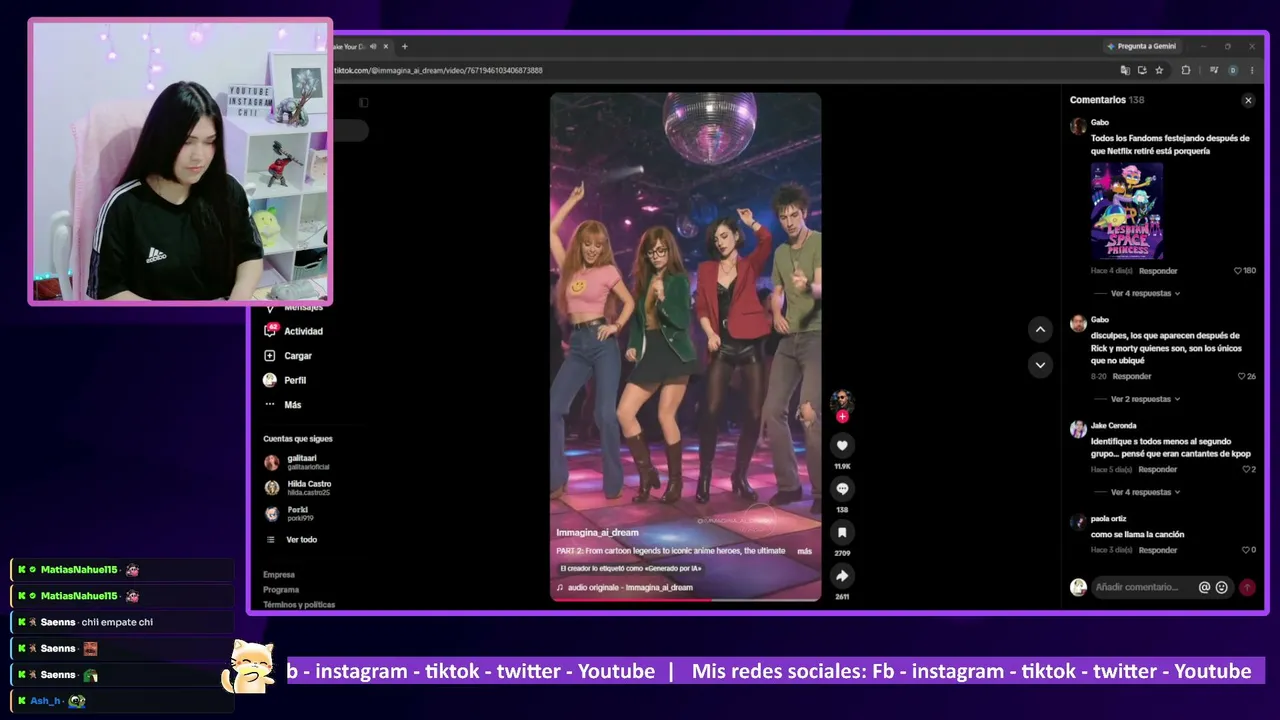Reply to Gabo's Rick y Morty comment
This screenshot has width=1280, height=720.
(1132, 376)
